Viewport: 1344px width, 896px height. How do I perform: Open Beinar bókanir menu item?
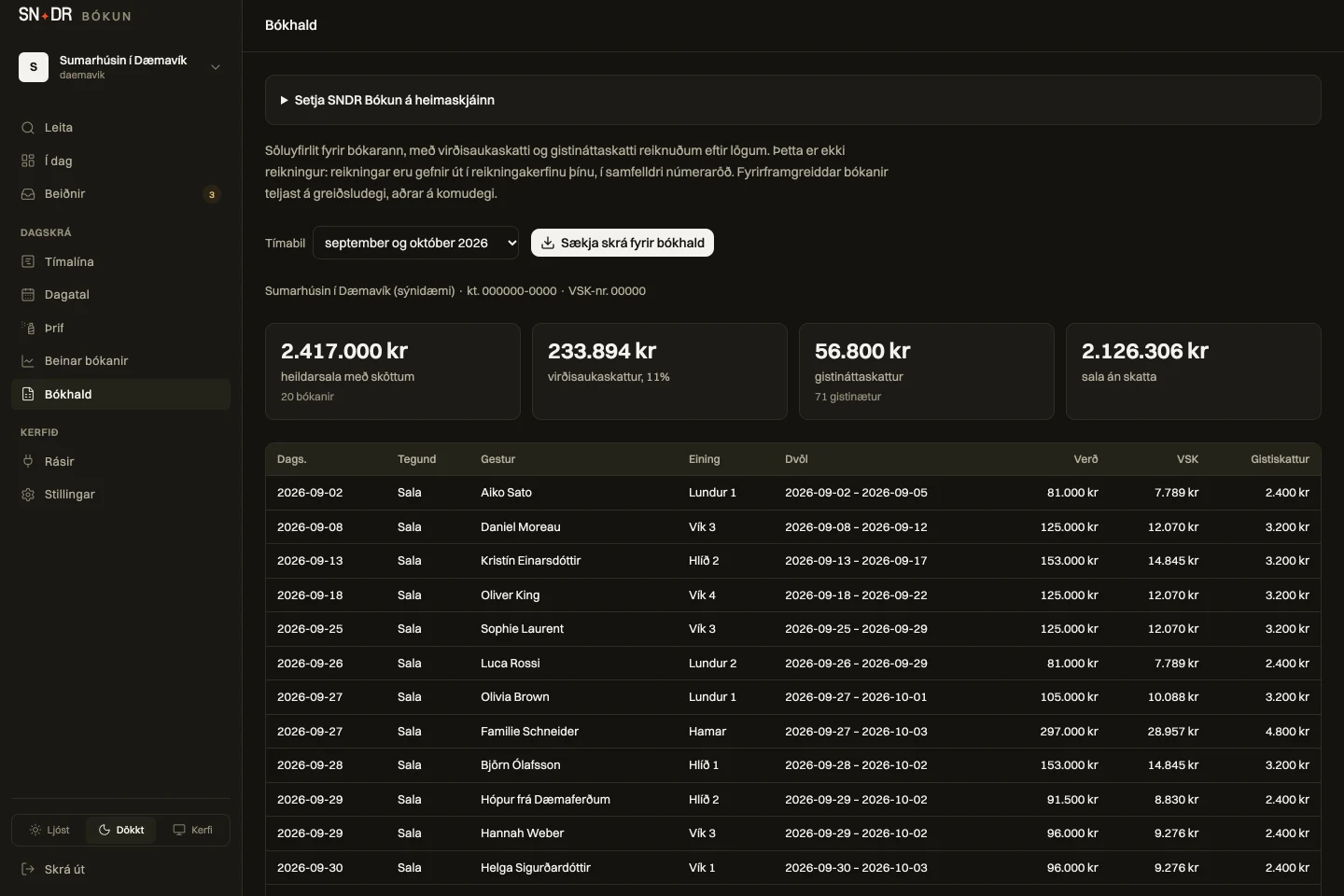[x=120, y=361]
